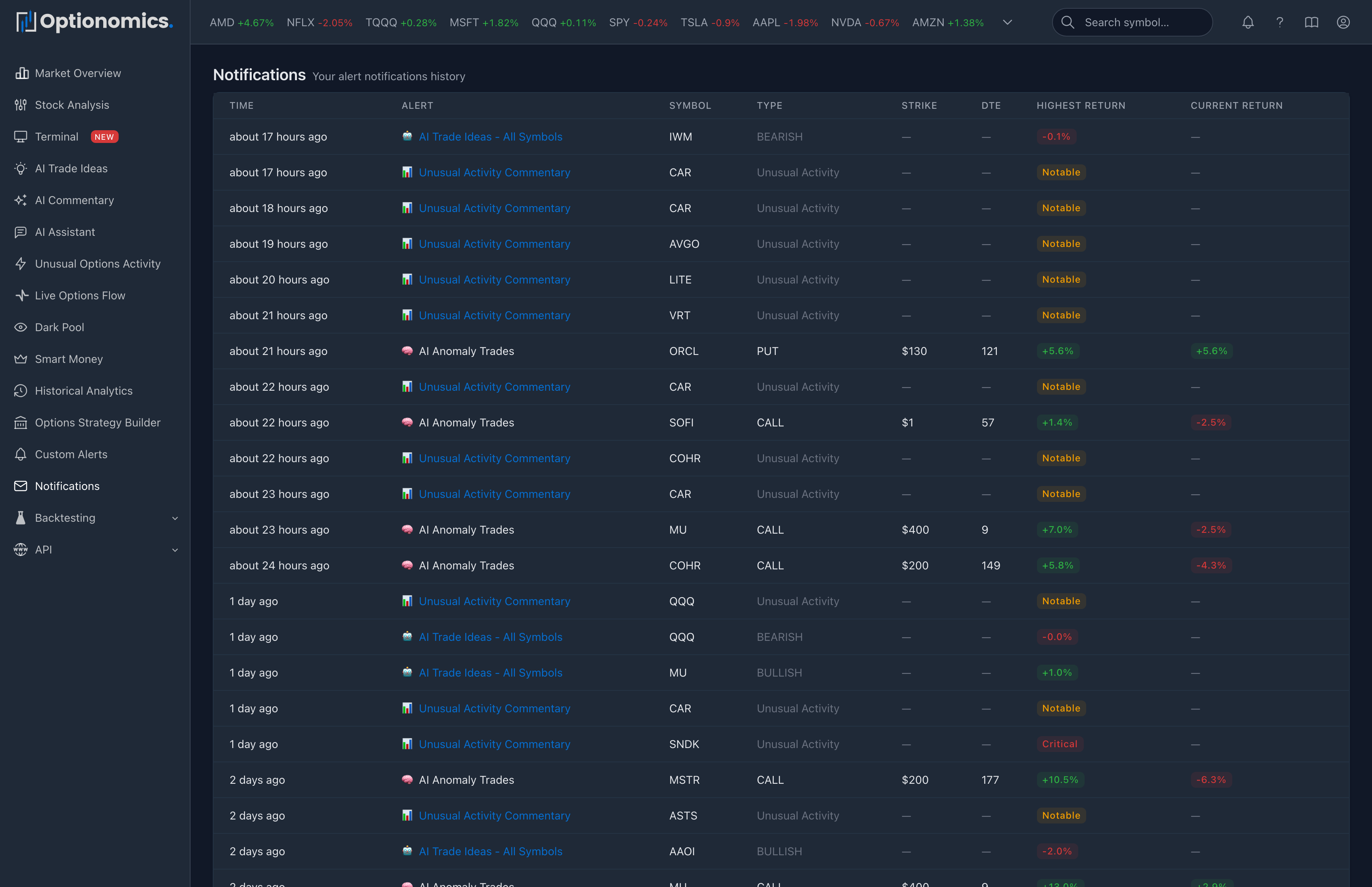The width and height of the screenshot is (1372, 887).
Task: Click the HIGHEST RETURN column header
Action: coord(1081,105)
